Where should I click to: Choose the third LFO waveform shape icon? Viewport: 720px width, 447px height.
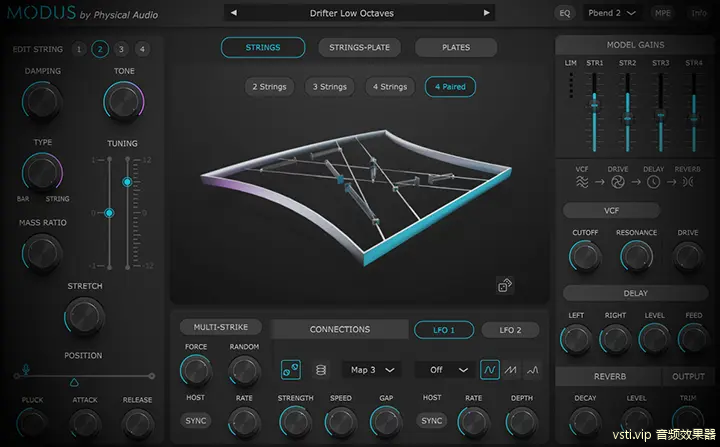(x=532, y=370)
